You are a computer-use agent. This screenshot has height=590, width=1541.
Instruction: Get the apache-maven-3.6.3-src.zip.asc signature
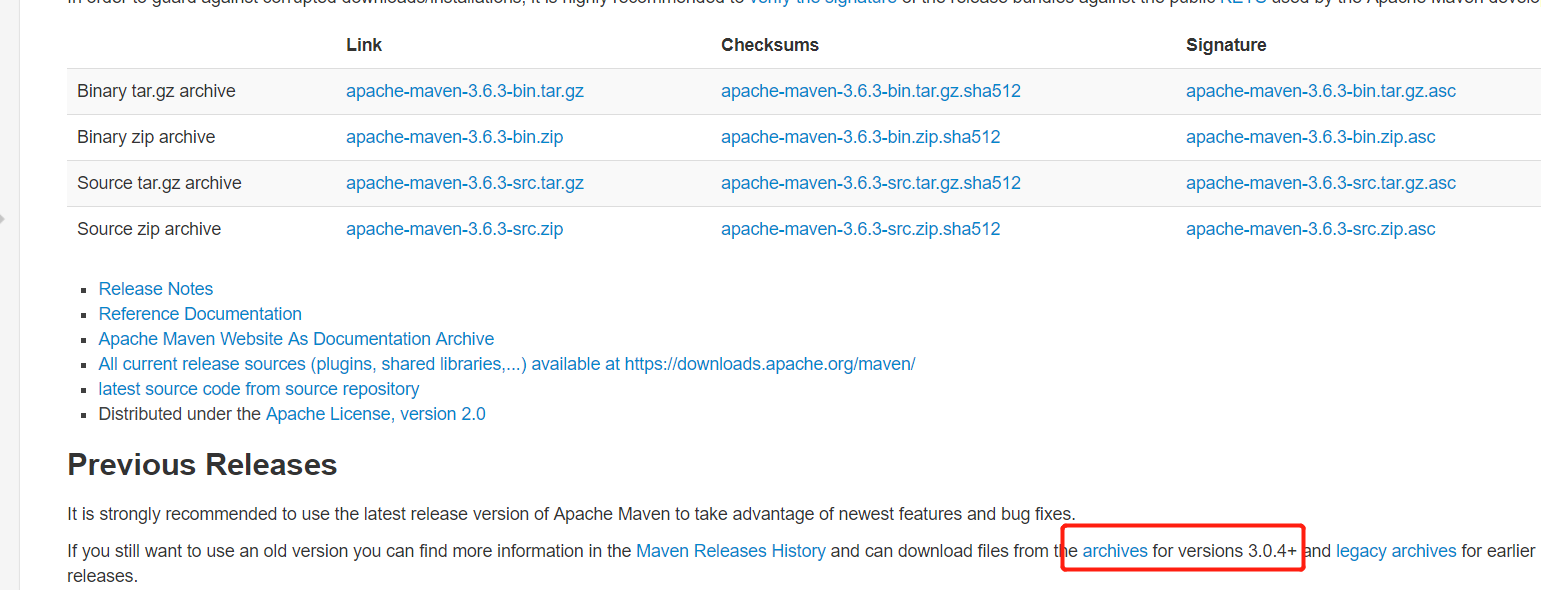[x=1311, y=229]
